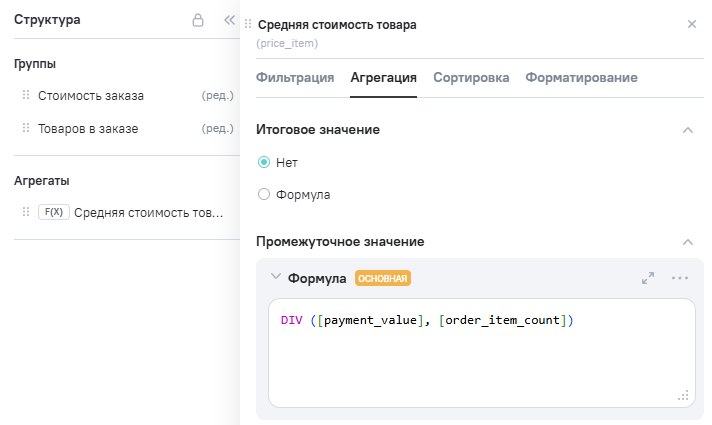This screenshot has height=425, width=712.
Task: Collapse the Промежуточное значение section
Action: pos(687,242)
